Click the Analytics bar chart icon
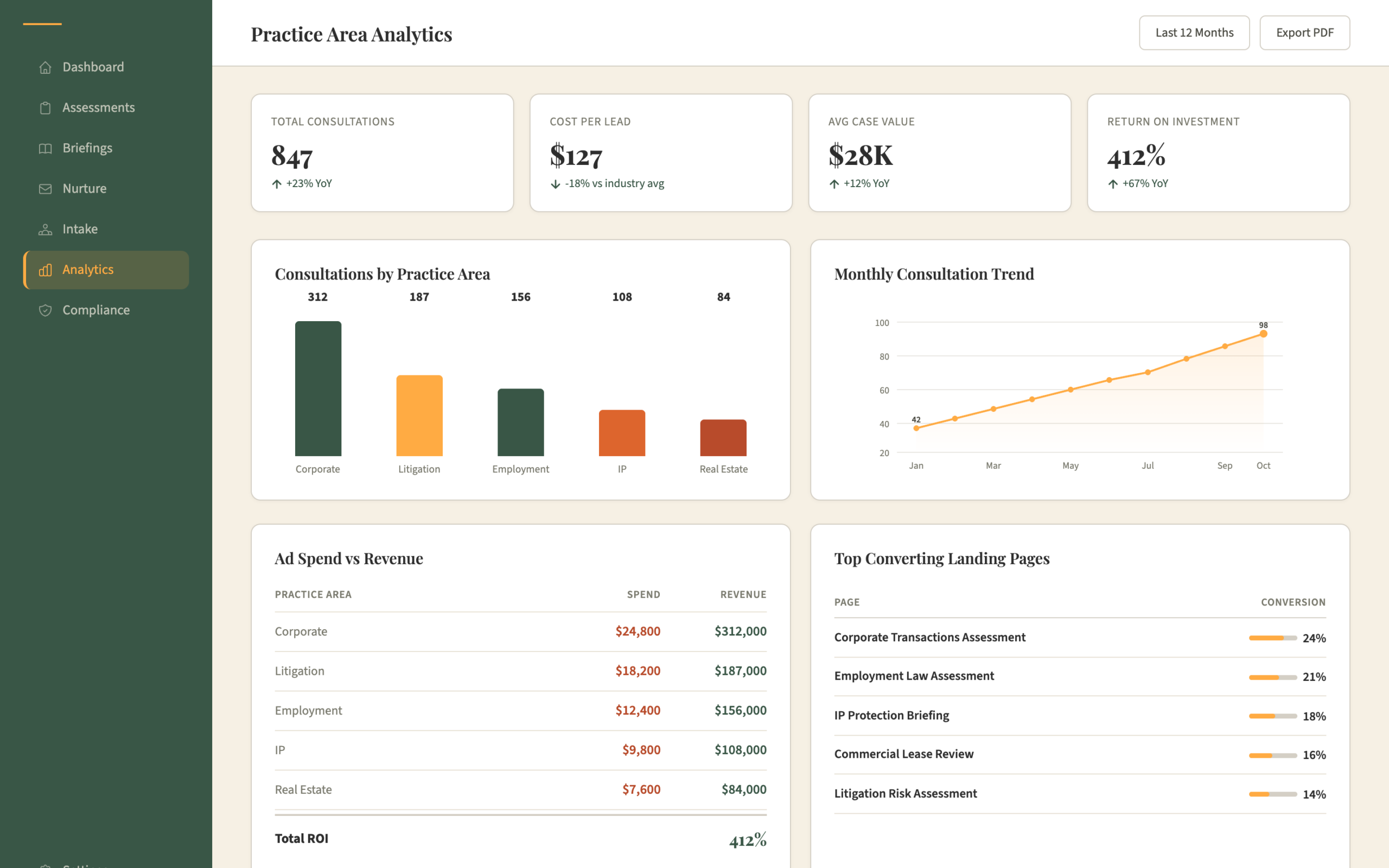Screen dimensions: 1389x868 (x=46, y=270)
